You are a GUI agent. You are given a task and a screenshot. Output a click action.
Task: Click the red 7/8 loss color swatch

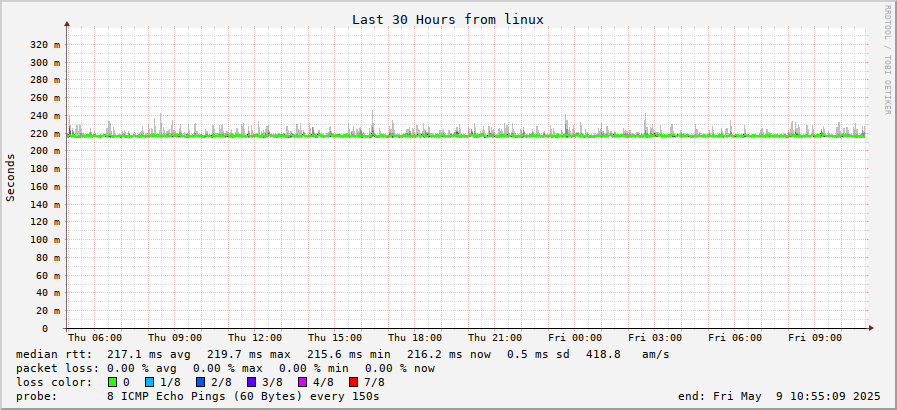tap(354, 382)
